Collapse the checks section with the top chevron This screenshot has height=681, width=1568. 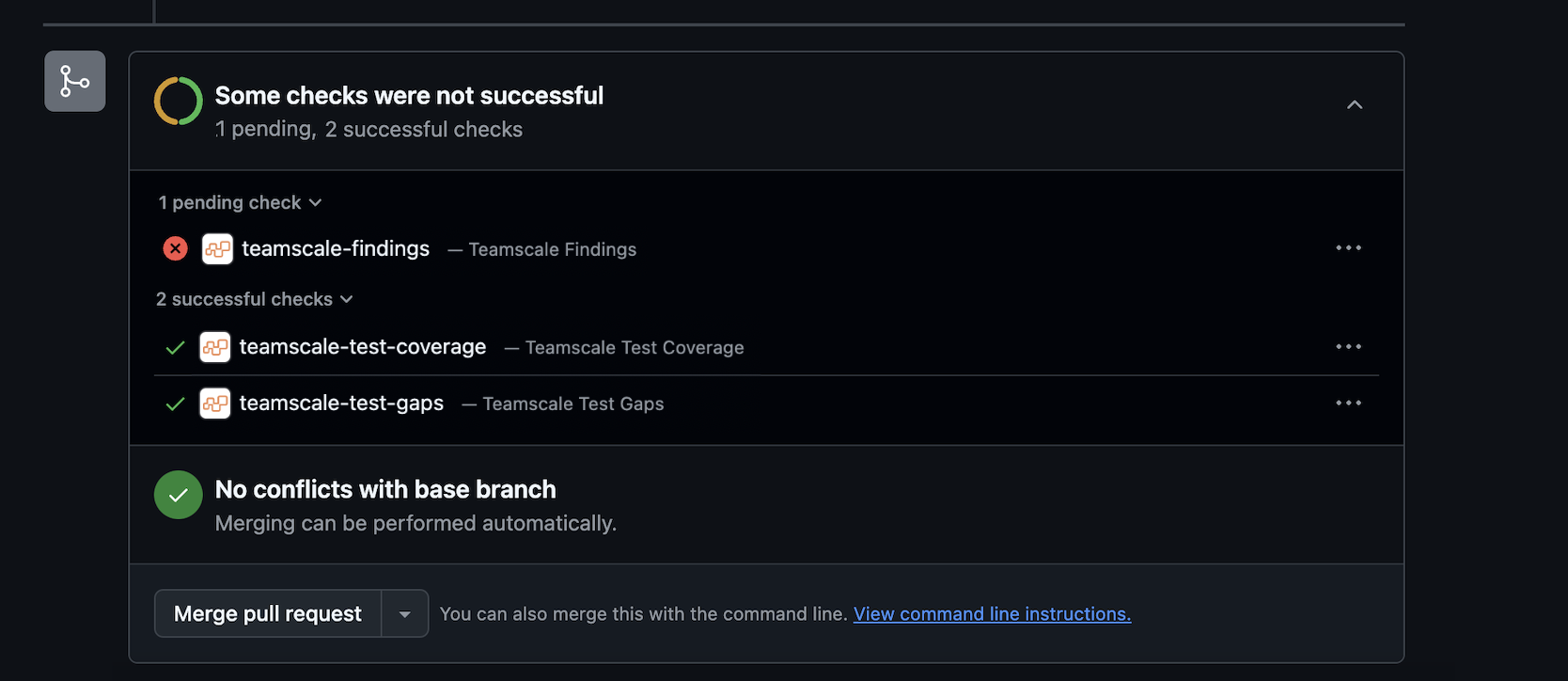[1355, 104]
